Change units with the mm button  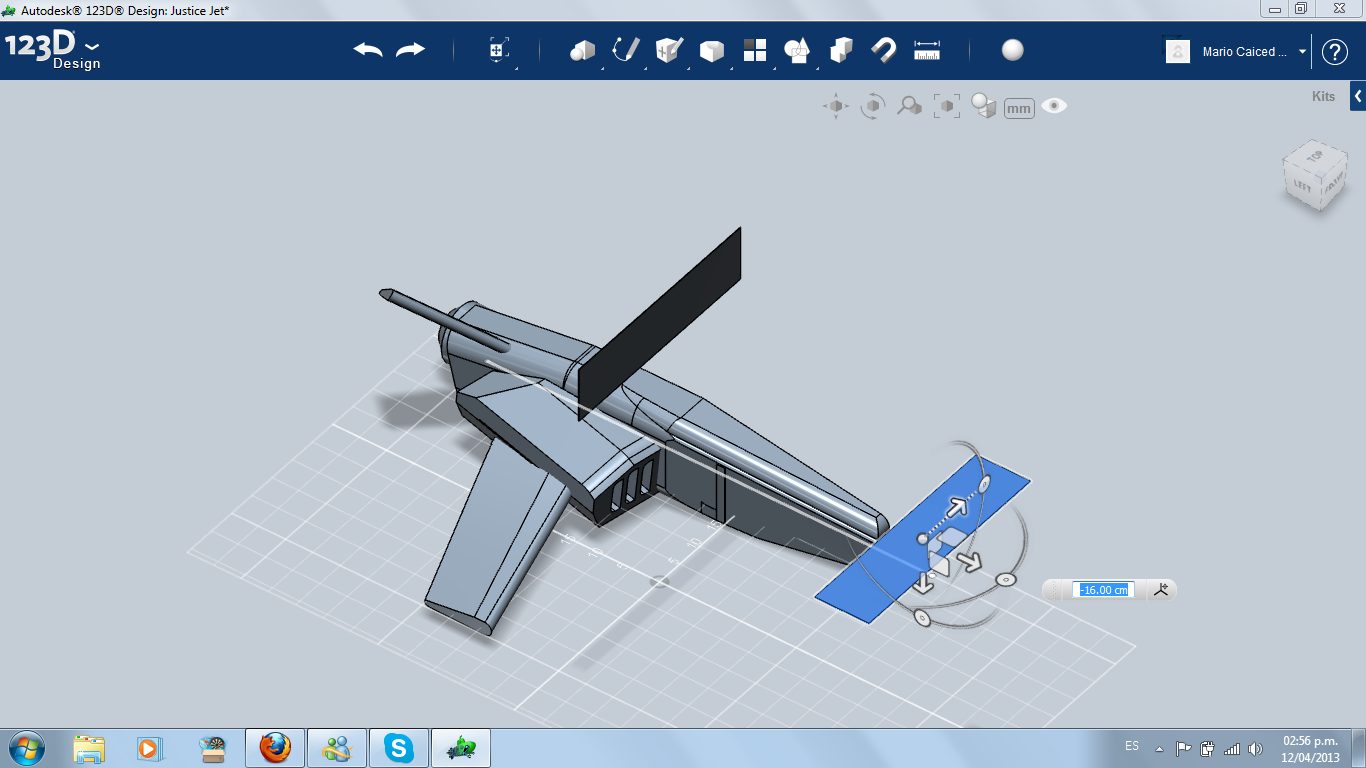(1019, 108)
